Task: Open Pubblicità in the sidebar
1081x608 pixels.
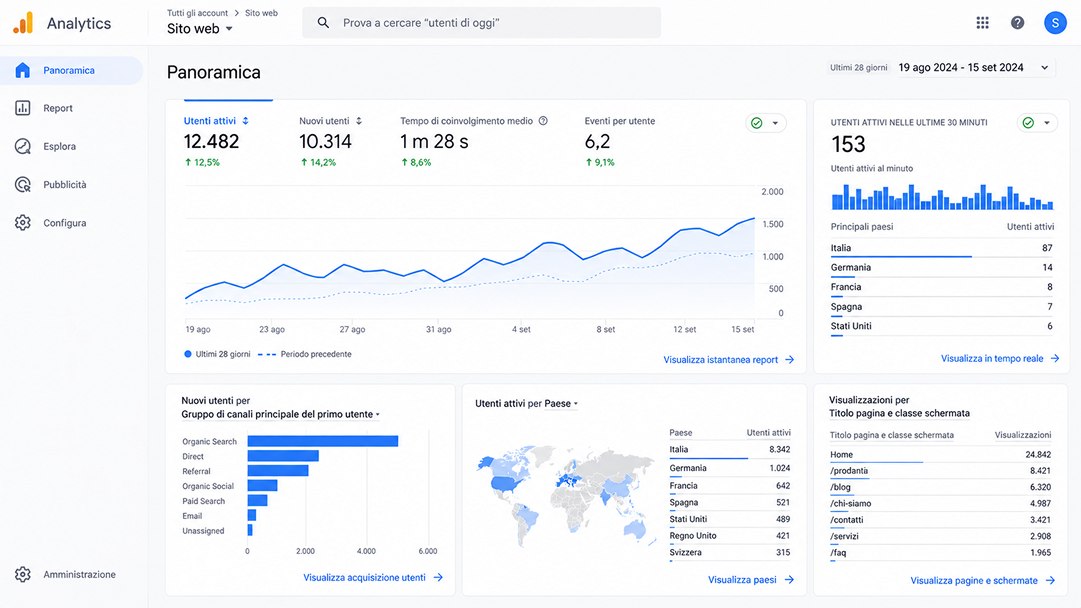Action: tap(72, 185)
